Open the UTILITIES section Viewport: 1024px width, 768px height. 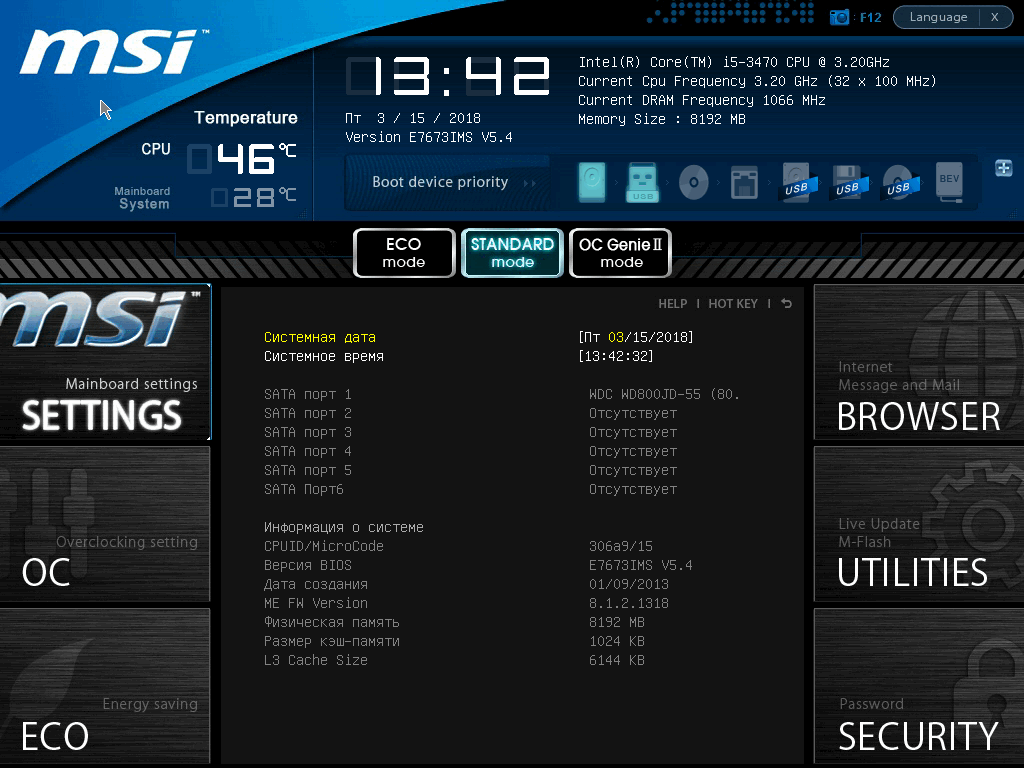(919, 524)
